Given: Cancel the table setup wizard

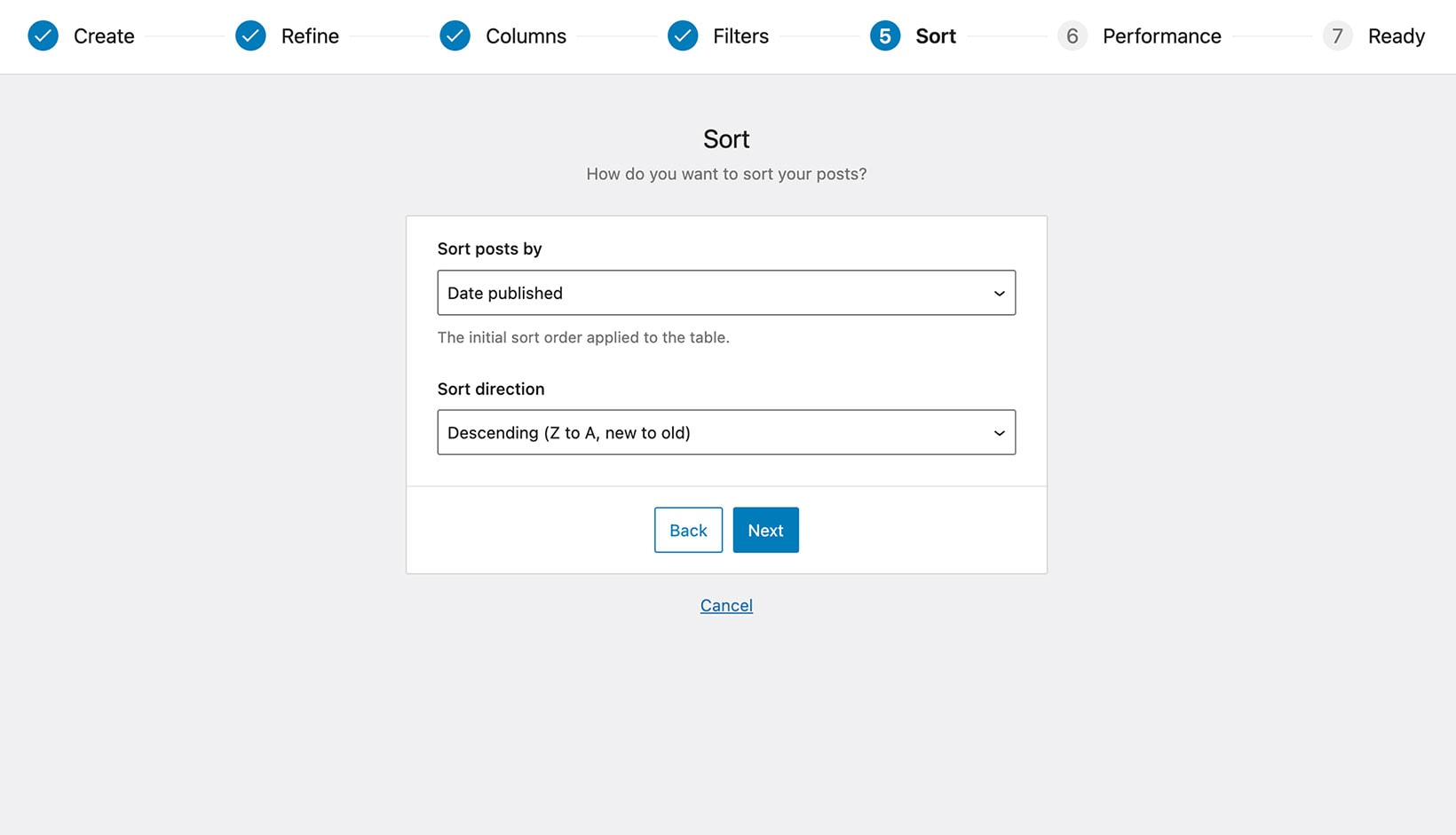Looking at the screenshot, I should [726, 605].
